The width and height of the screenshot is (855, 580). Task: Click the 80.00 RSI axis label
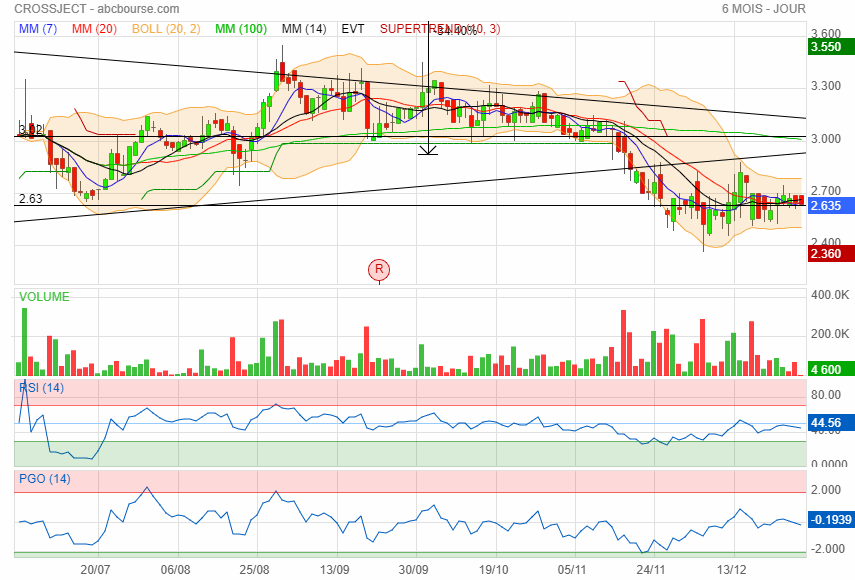(826, 395)
